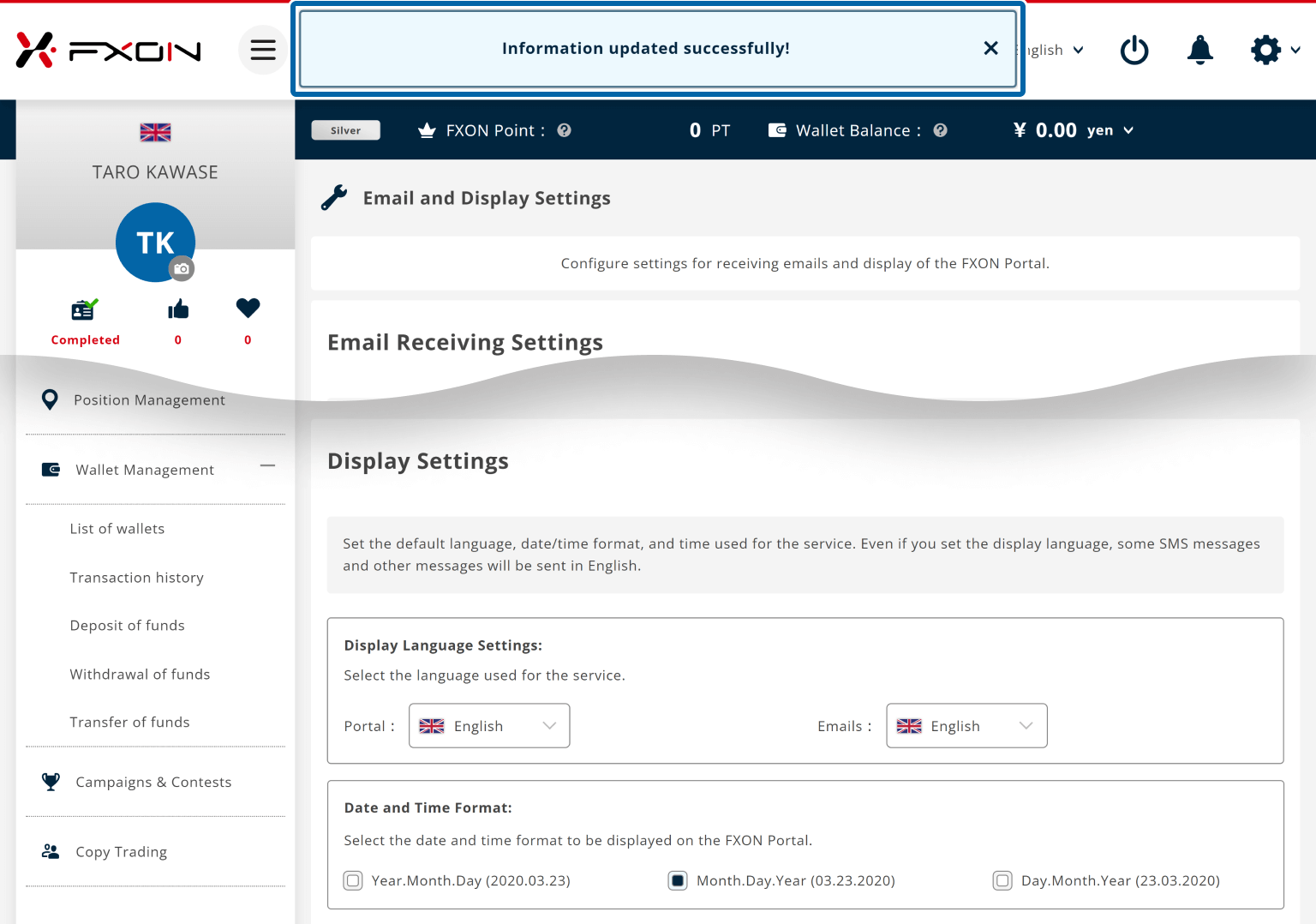Open the Emails language dropdown
The image size is (1316, 924).
click(966, 726)
